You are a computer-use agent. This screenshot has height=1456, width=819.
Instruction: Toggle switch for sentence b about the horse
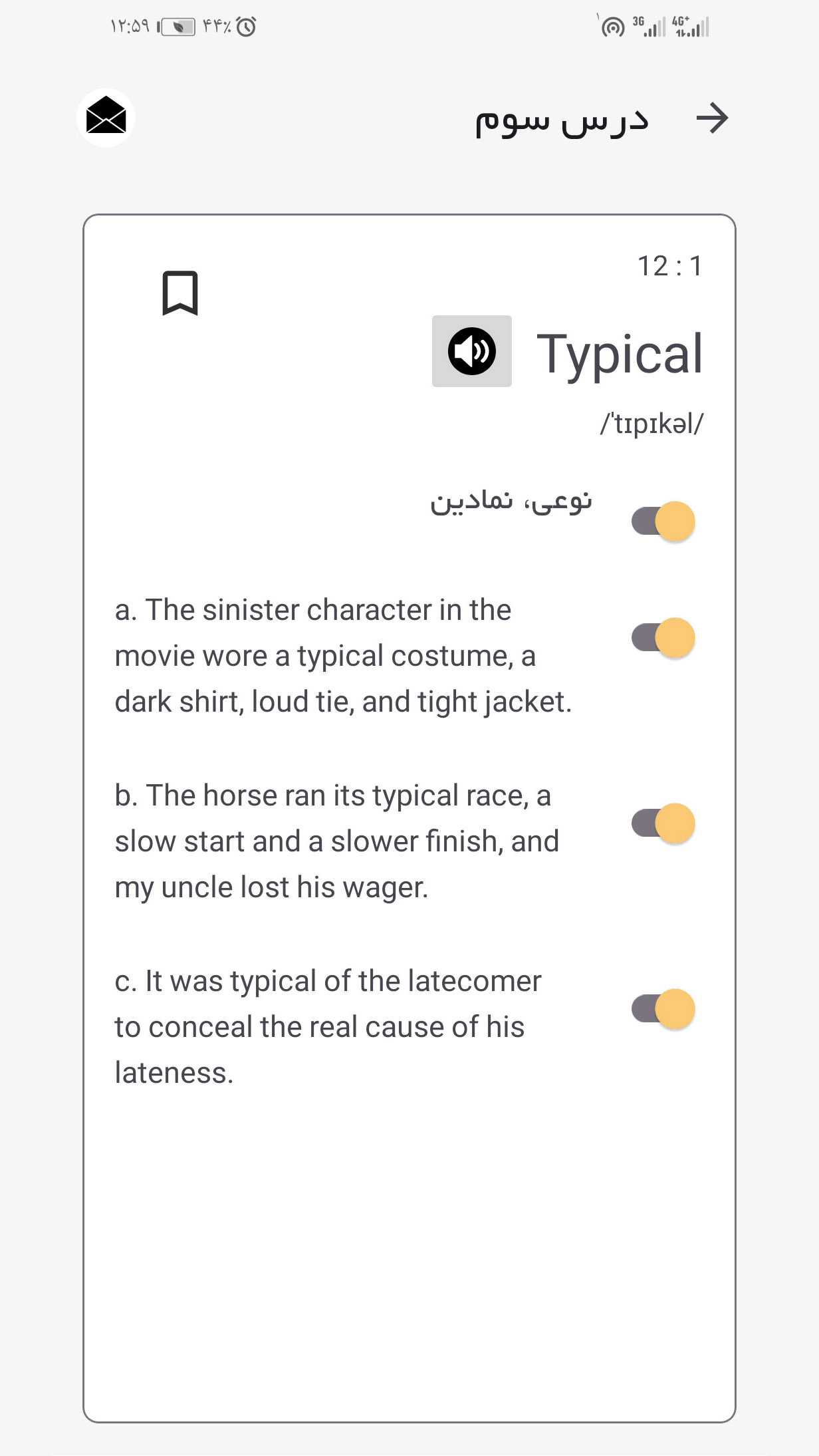(x=663, y=823)
